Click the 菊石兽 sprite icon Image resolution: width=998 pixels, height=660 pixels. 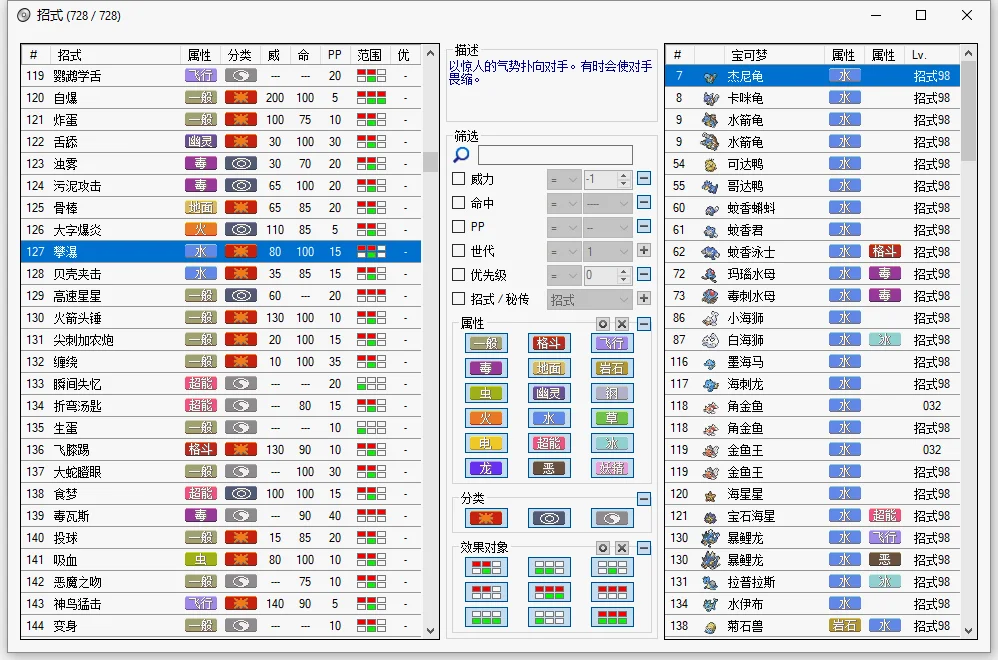point(710,626)
